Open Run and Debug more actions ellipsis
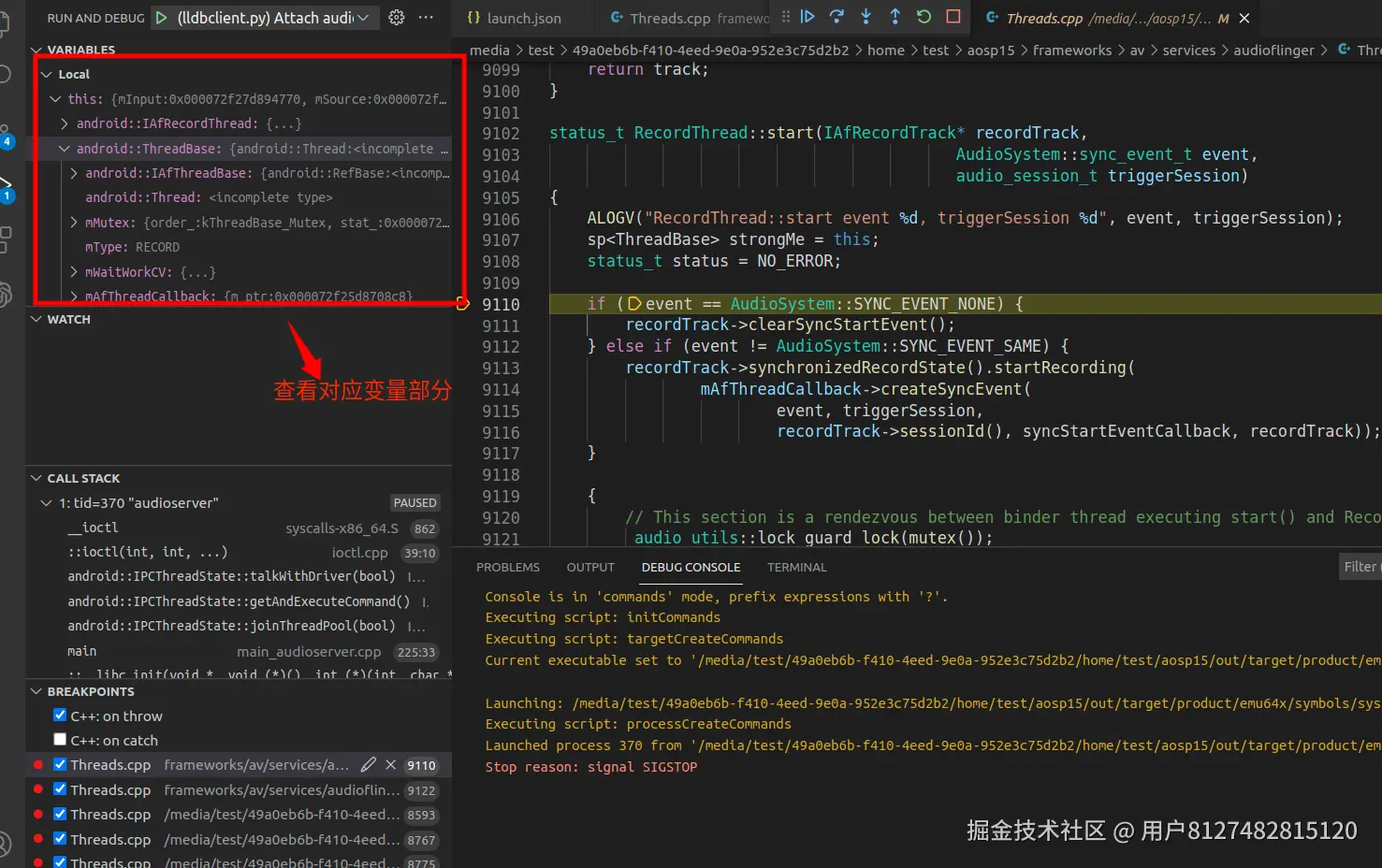This screenshot has width=1382, height=868. [426, 18]
